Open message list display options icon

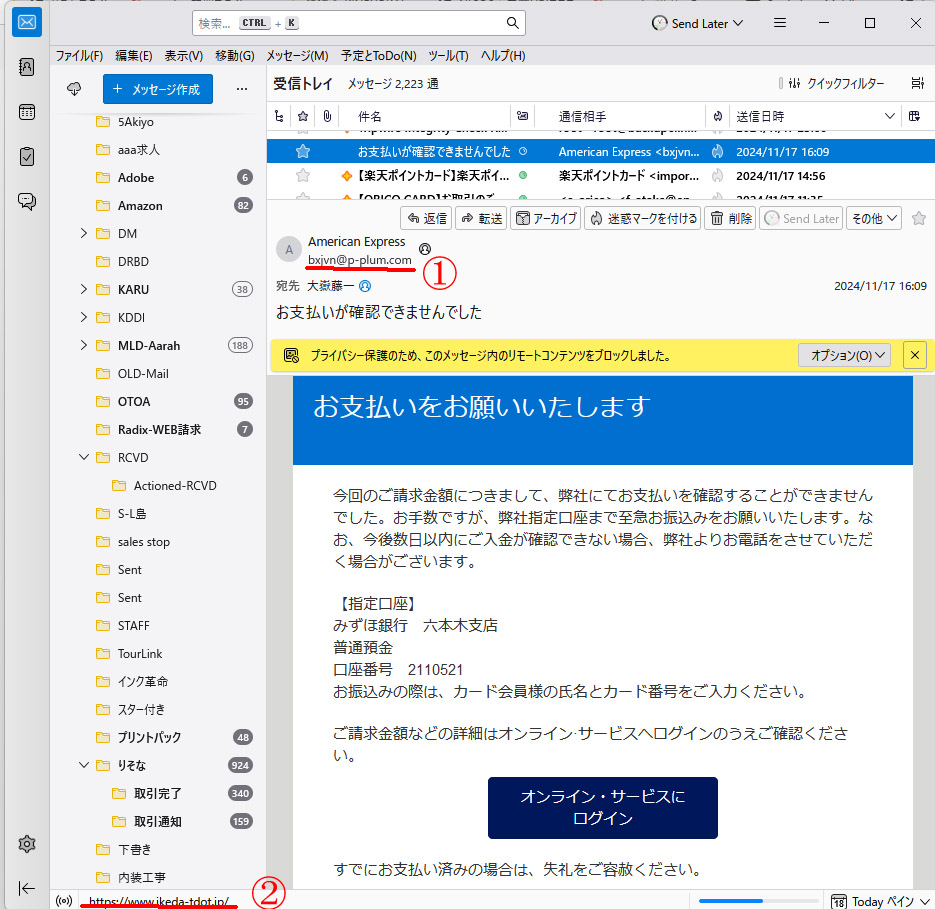tap(918, 84)
